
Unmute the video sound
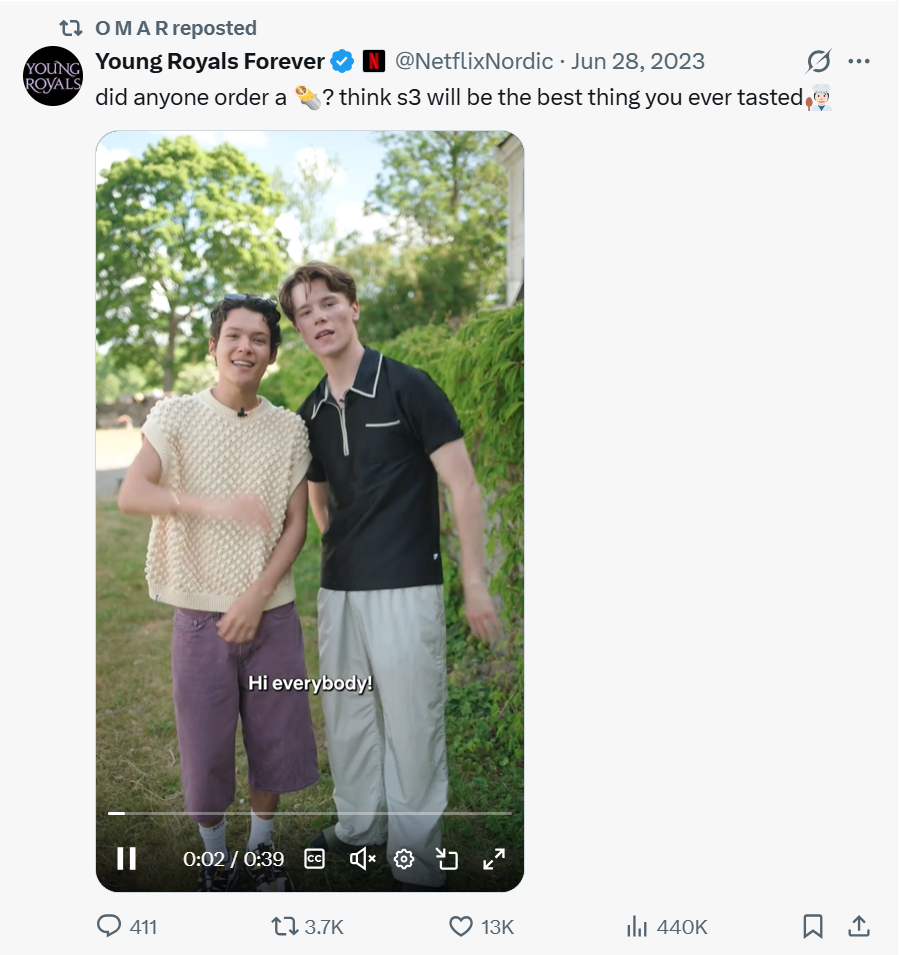pos(362,858)
